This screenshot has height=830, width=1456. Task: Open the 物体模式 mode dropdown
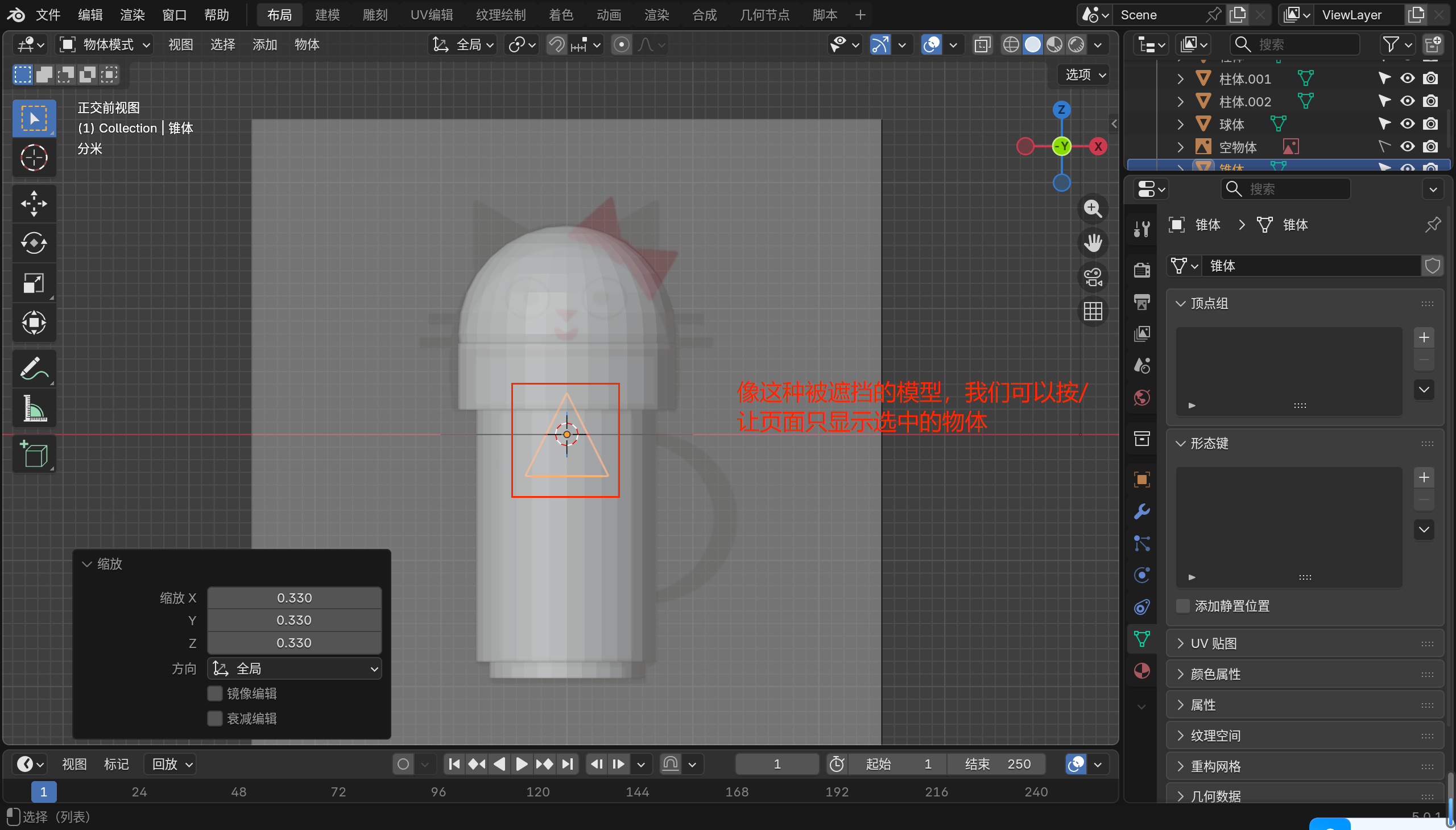coord(106,44)
